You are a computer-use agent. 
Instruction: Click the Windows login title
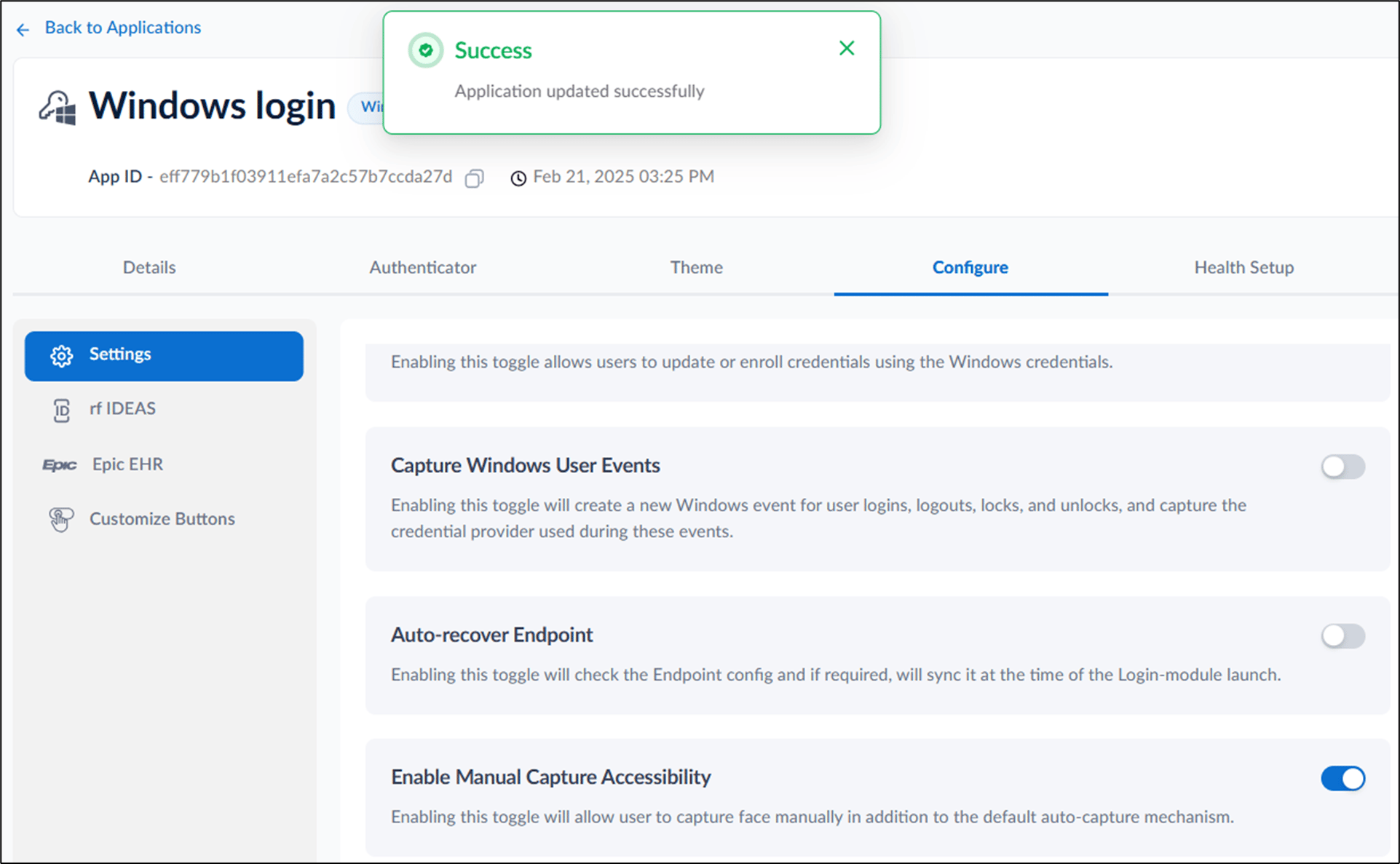213,106
